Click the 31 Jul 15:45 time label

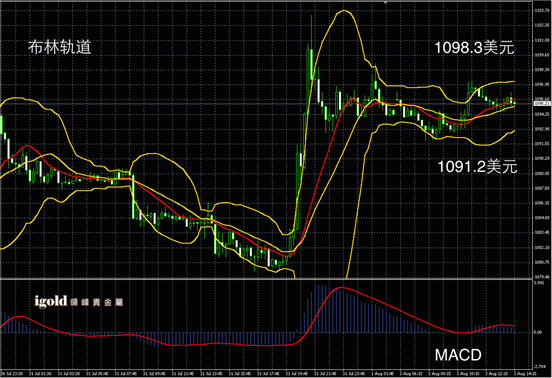240,373
